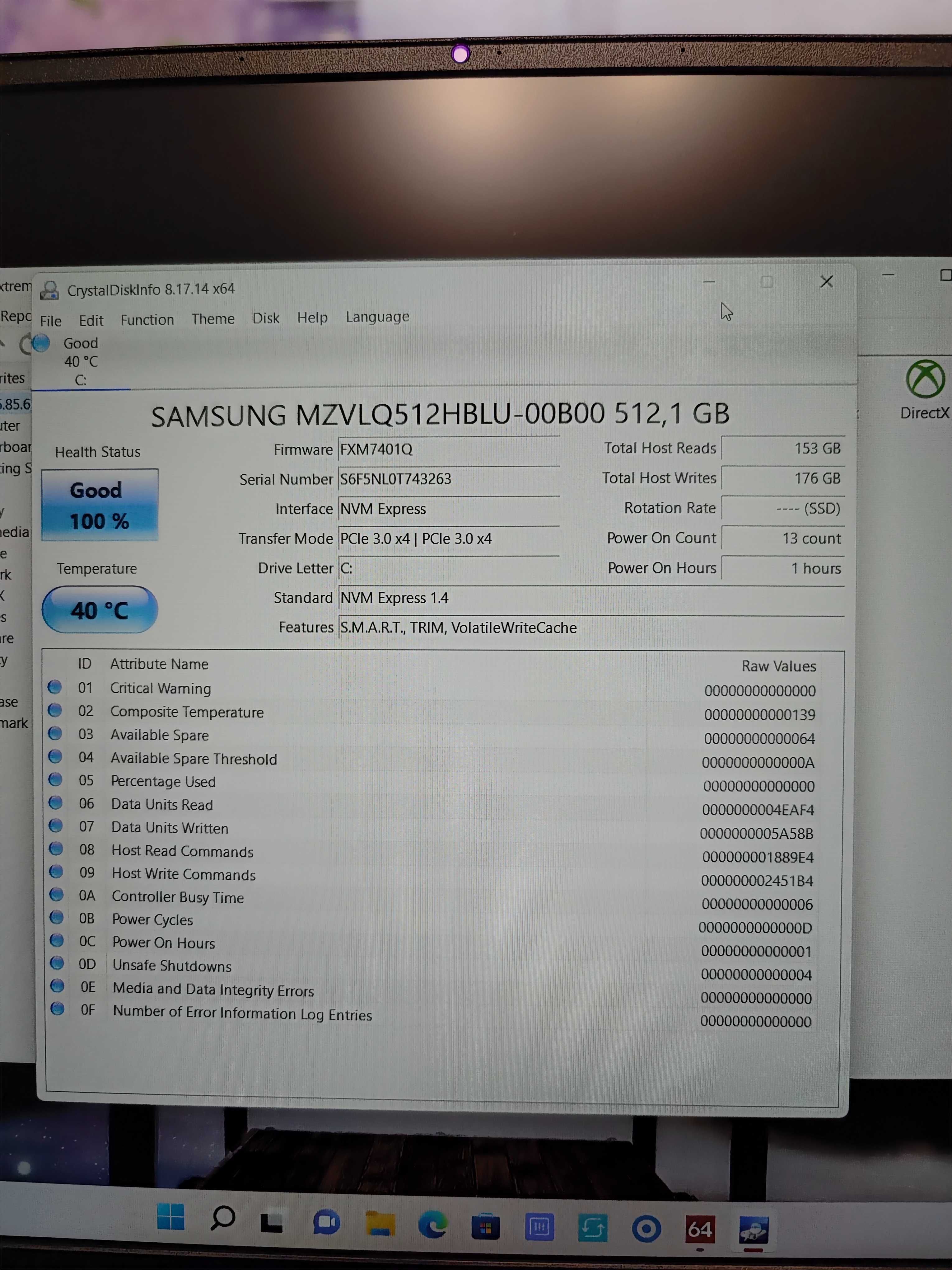Click the 40 °C temperature button
The image size is (952, 1270).
(100, 610)
